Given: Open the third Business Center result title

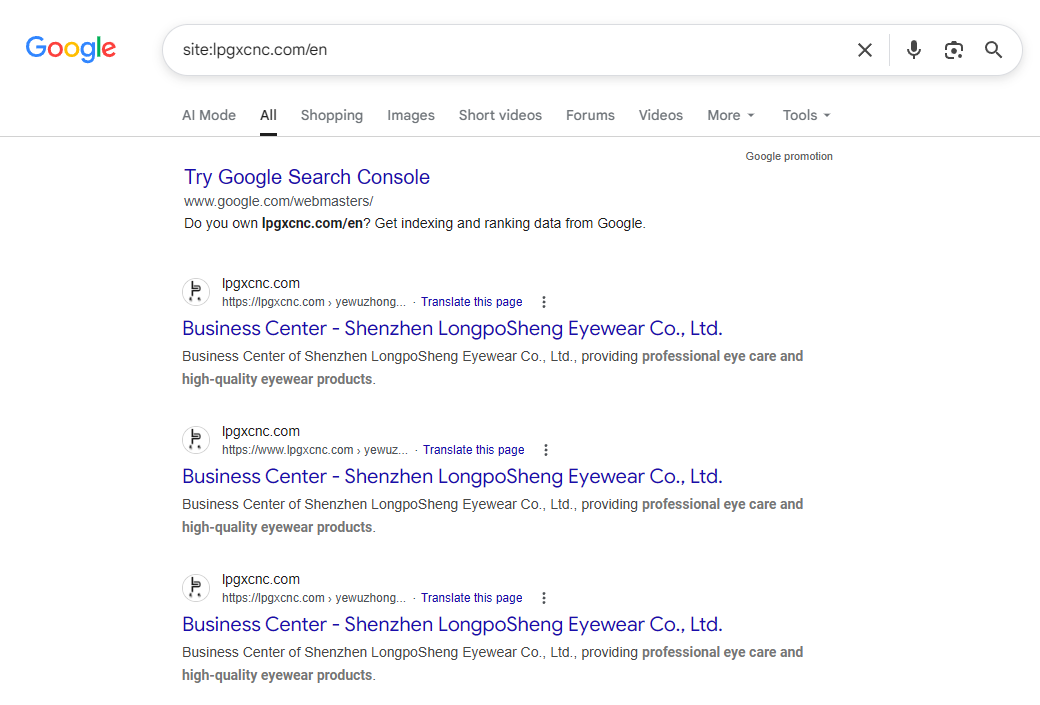Looking at the screenshot, I should (452, 624).
